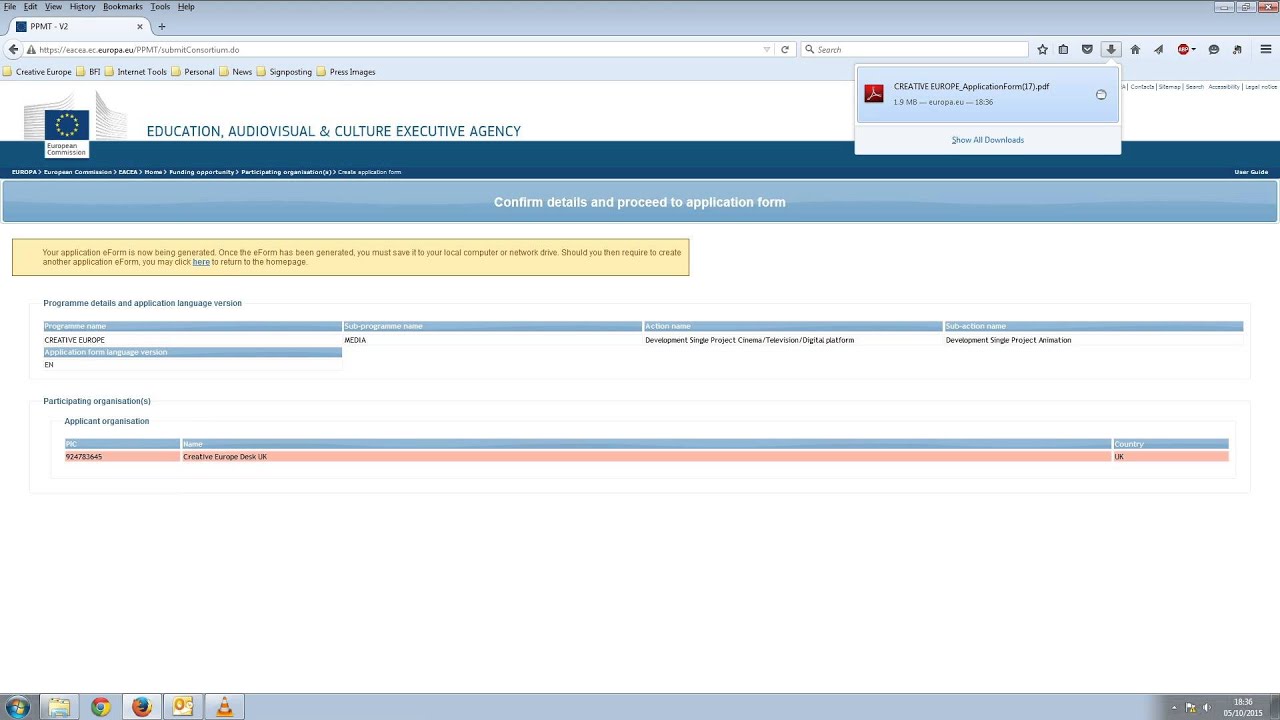The width and height of the screenshot is (1280, 720).
Task: Open the Press Images bookmarks folder
Action: (346, 72)
